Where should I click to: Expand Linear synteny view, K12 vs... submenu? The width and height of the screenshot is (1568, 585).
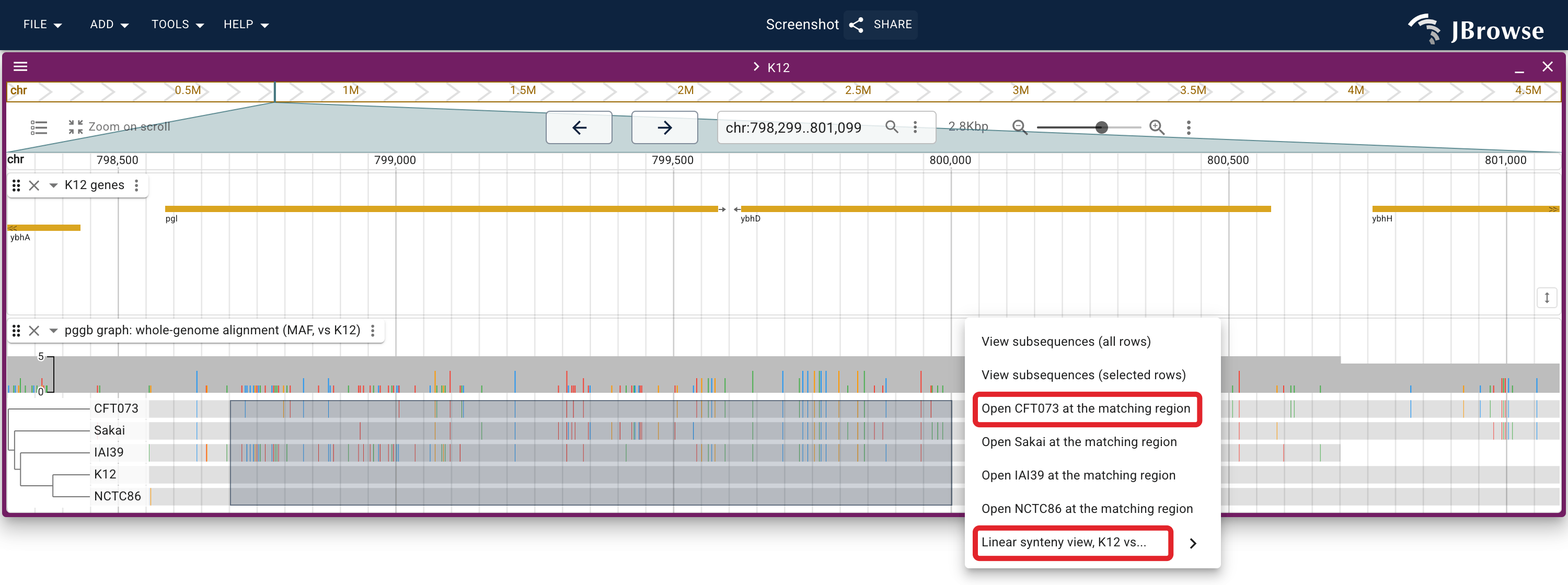1092,542
